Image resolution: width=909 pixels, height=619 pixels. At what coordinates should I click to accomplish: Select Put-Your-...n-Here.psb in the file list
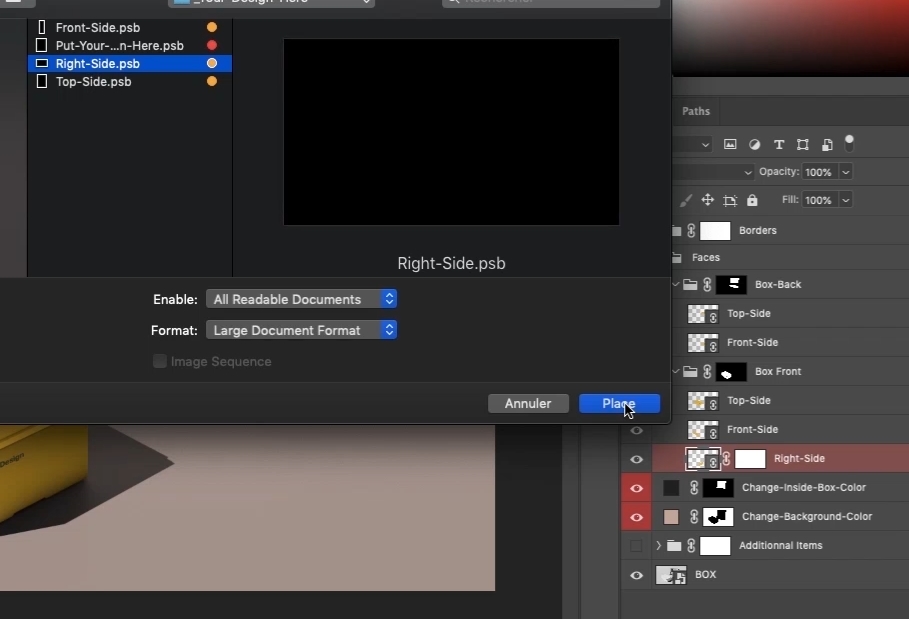point(130,45)
